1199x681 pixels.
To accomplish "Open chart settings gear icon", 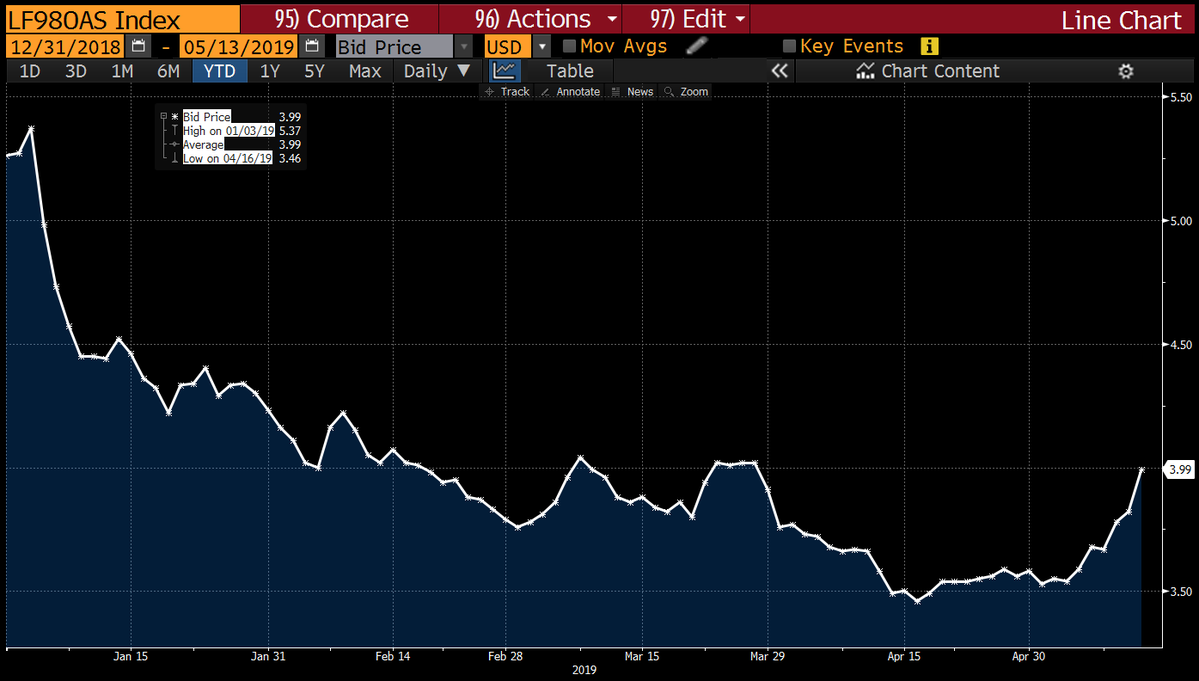I will [1126, 71].
